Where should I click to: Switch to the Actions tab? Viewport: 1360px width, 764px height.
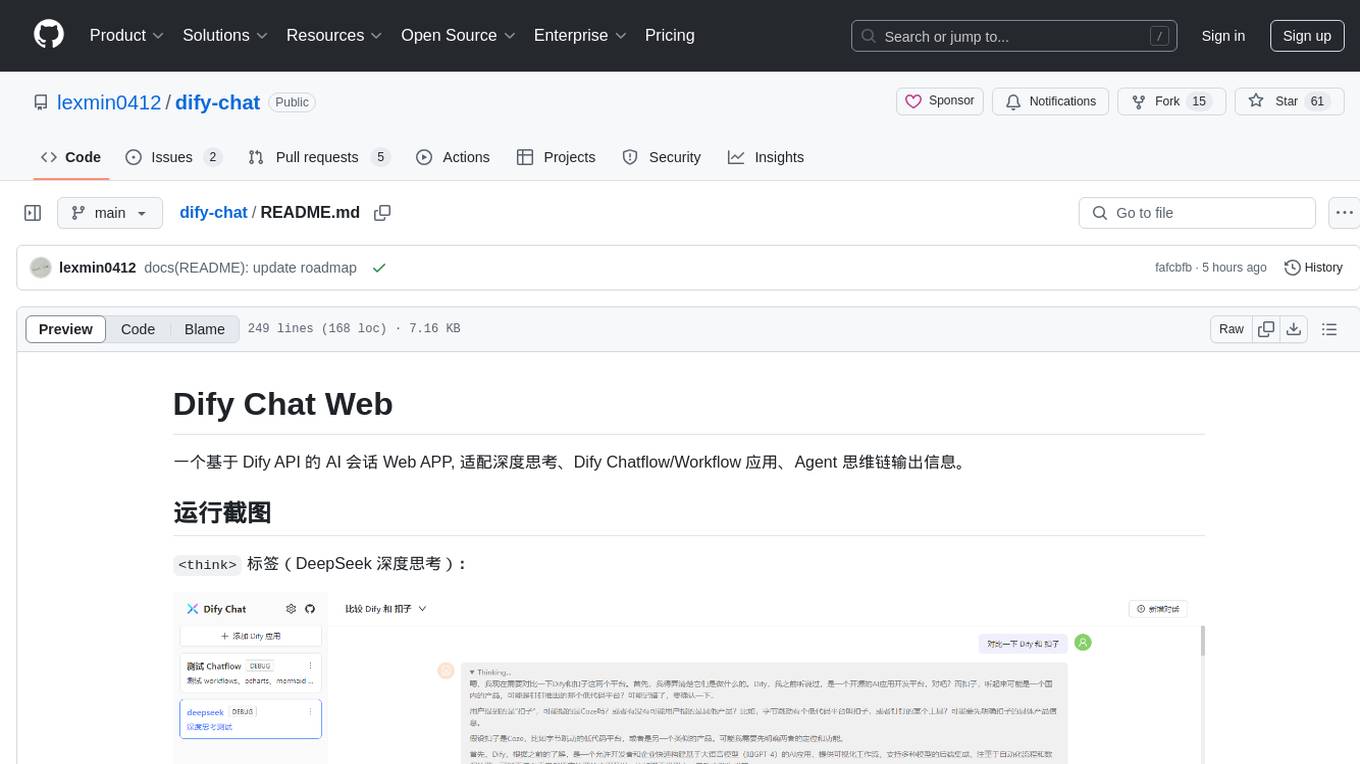(453, 157)
